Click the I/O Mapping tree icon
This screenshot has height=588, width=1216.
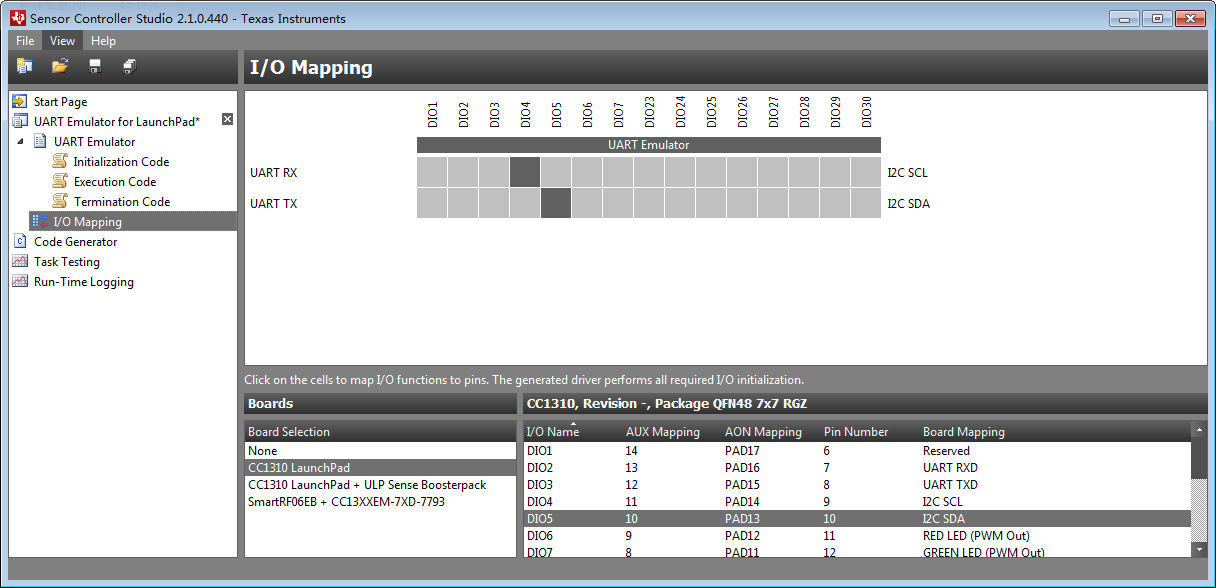coord(40,222)
